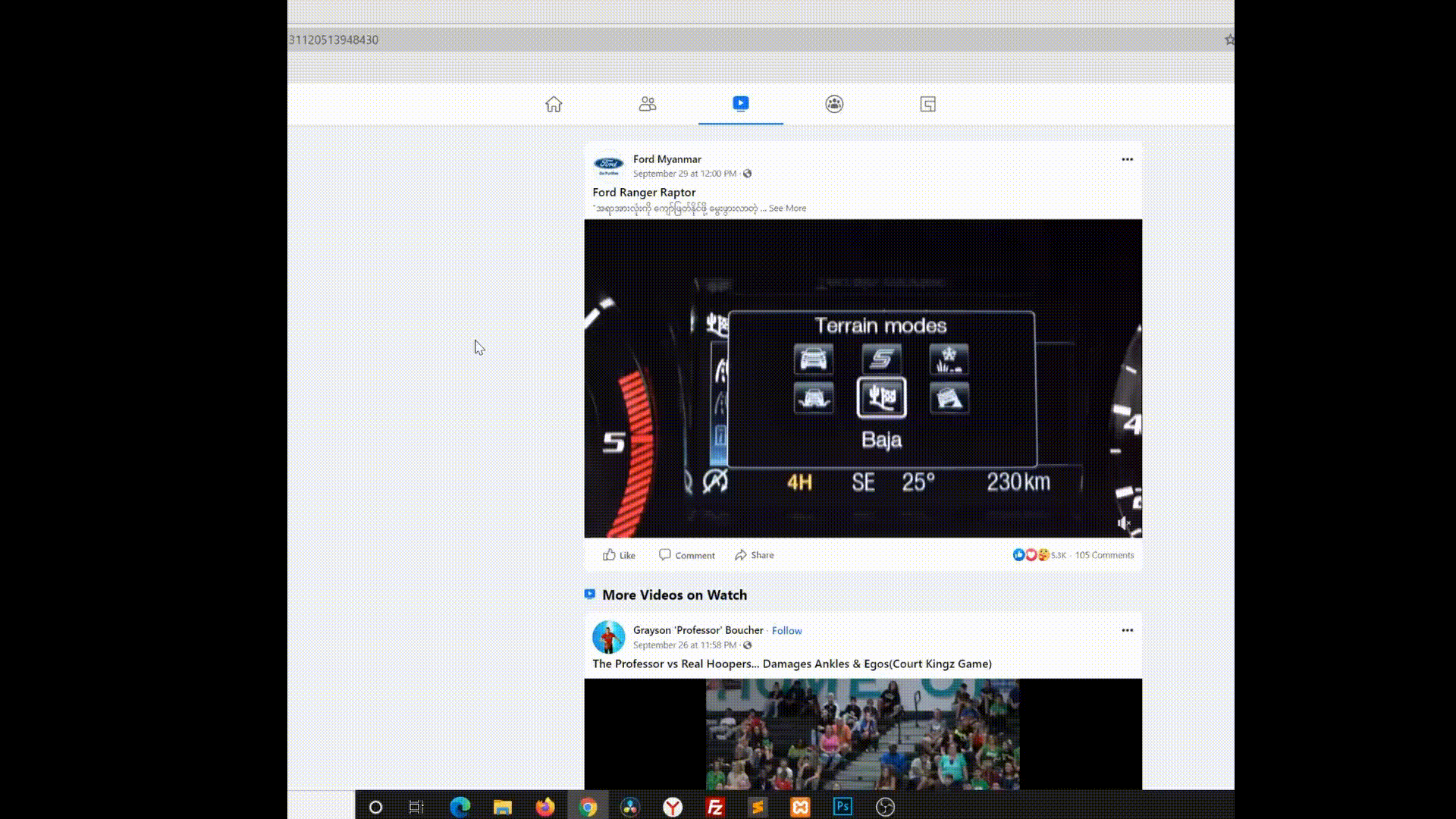This screenshot has width=1456, height=819.
Task: Open the Groups tab icon
Action: [834, 104]
